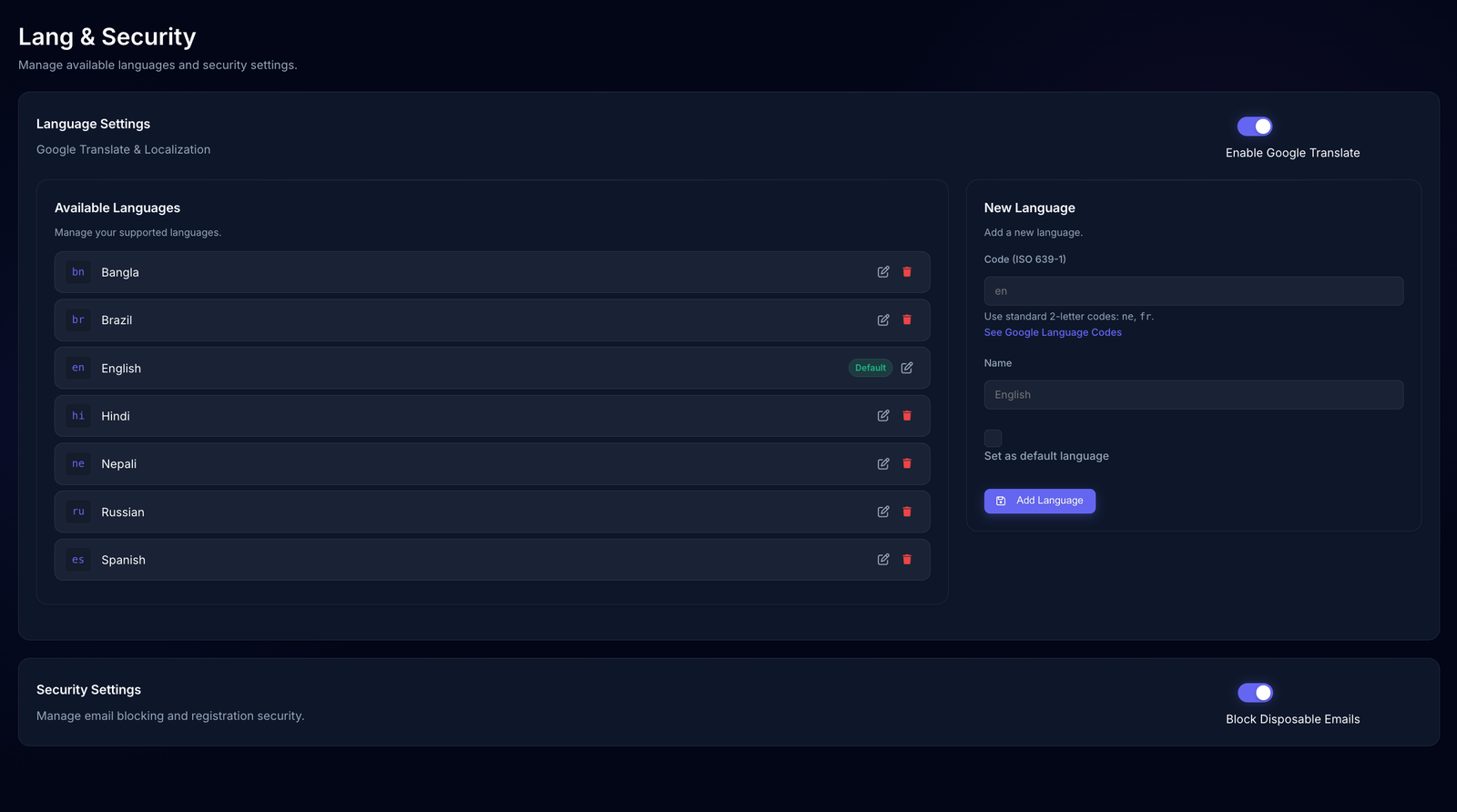Screen dimensions: 1457x812
Task: Remove the Russian language via trash icon
Action: tap(907, 512)
